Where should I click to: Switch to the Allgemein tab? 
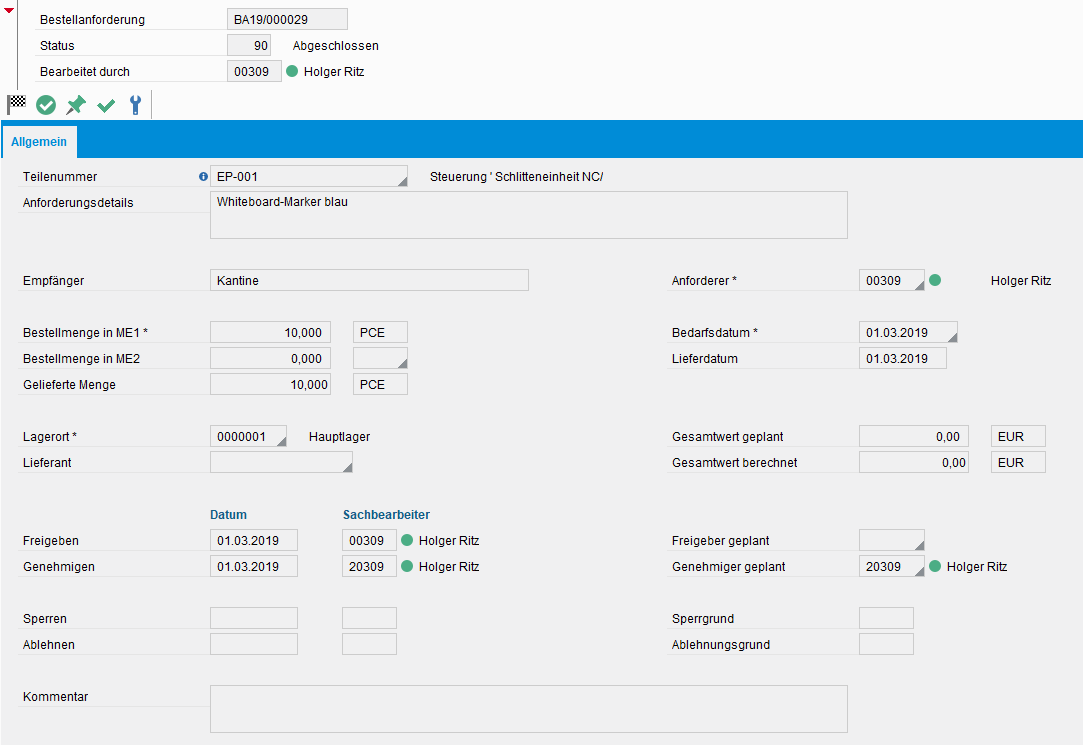click(x=39, y=142)
